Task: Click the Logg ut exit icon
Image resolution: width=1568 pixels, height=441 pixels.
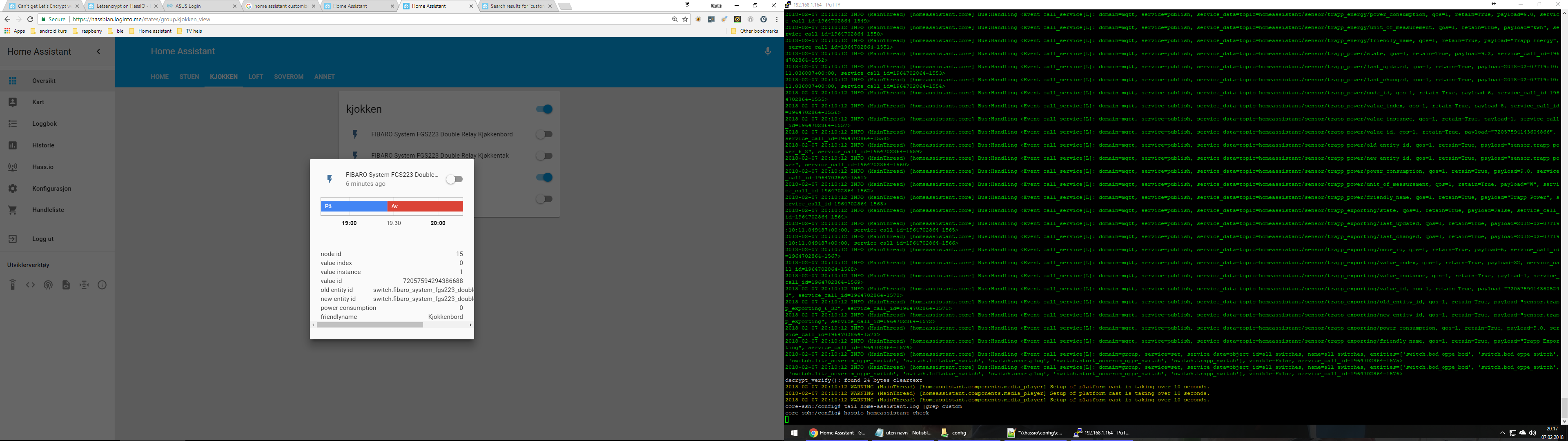Action: point(13,239)
